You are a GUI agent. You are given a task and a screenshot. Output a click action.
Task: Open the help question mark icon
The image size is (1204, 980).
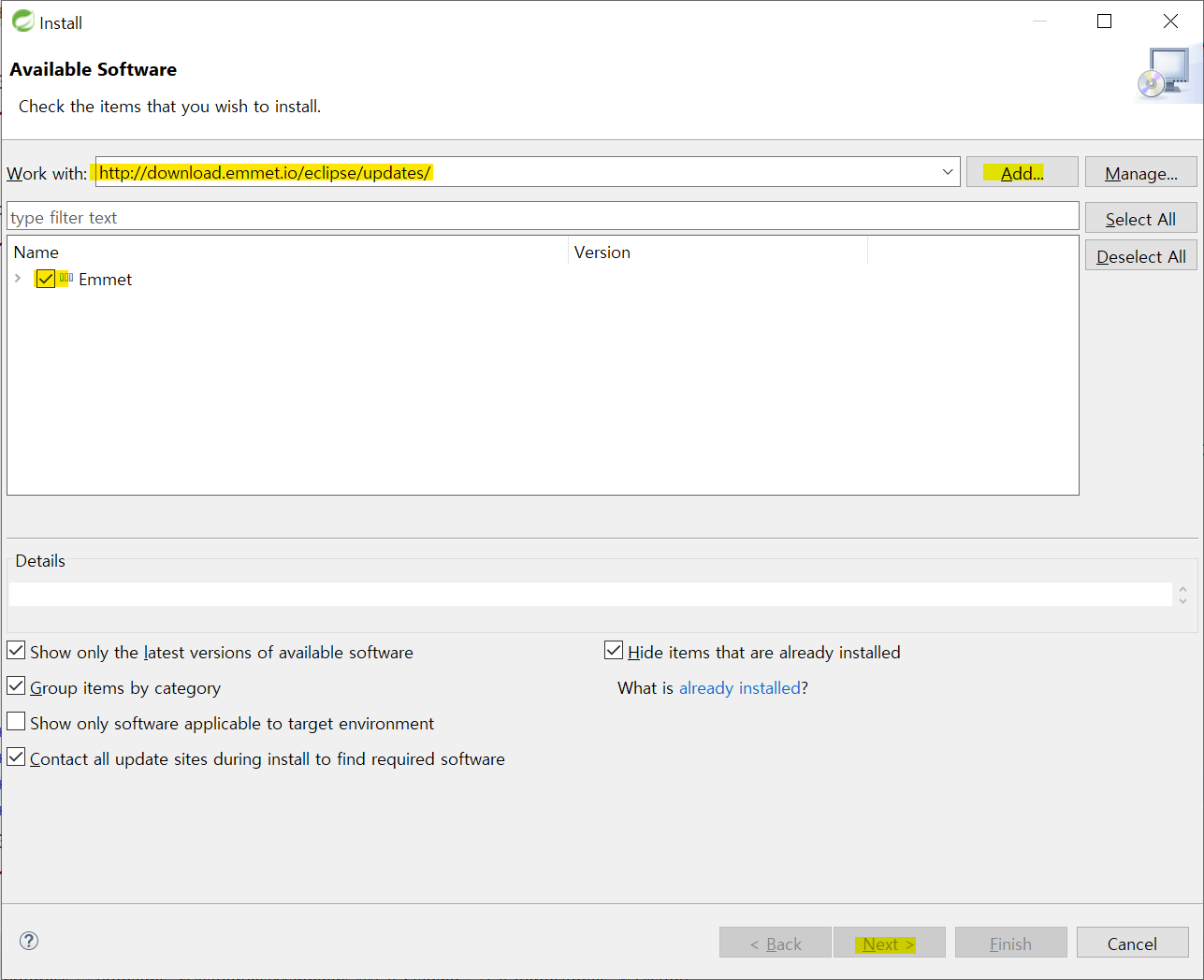(x=29, y=941)
